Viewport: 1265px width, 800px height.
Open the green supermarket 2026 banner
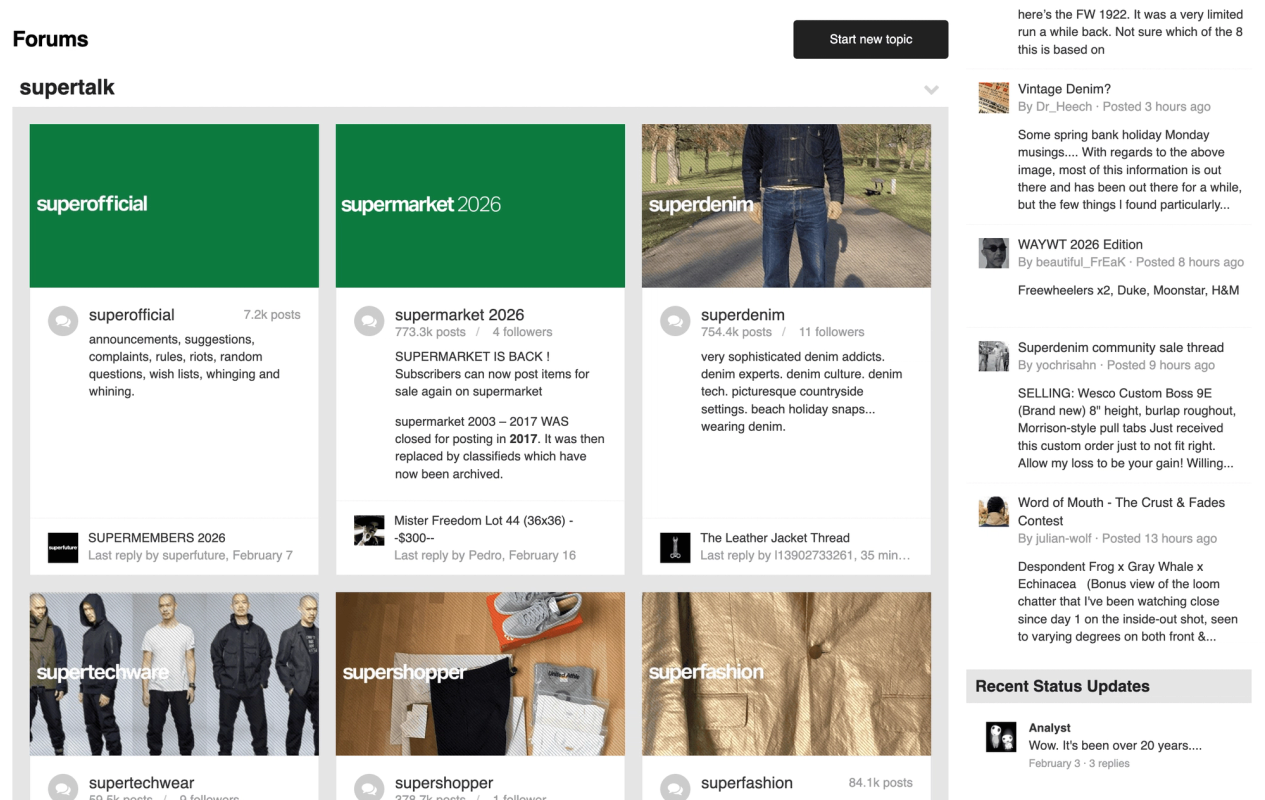pos(480,206)
